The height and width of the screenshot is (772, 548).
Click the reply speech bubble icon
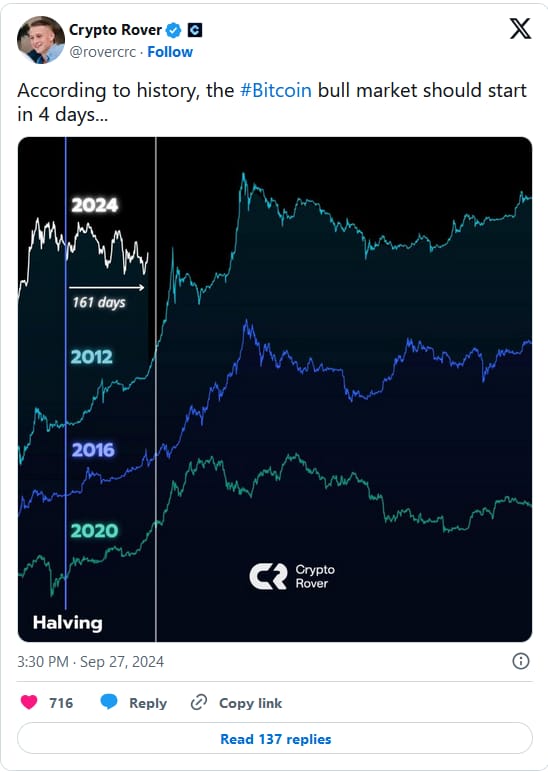tap(109, 702)
